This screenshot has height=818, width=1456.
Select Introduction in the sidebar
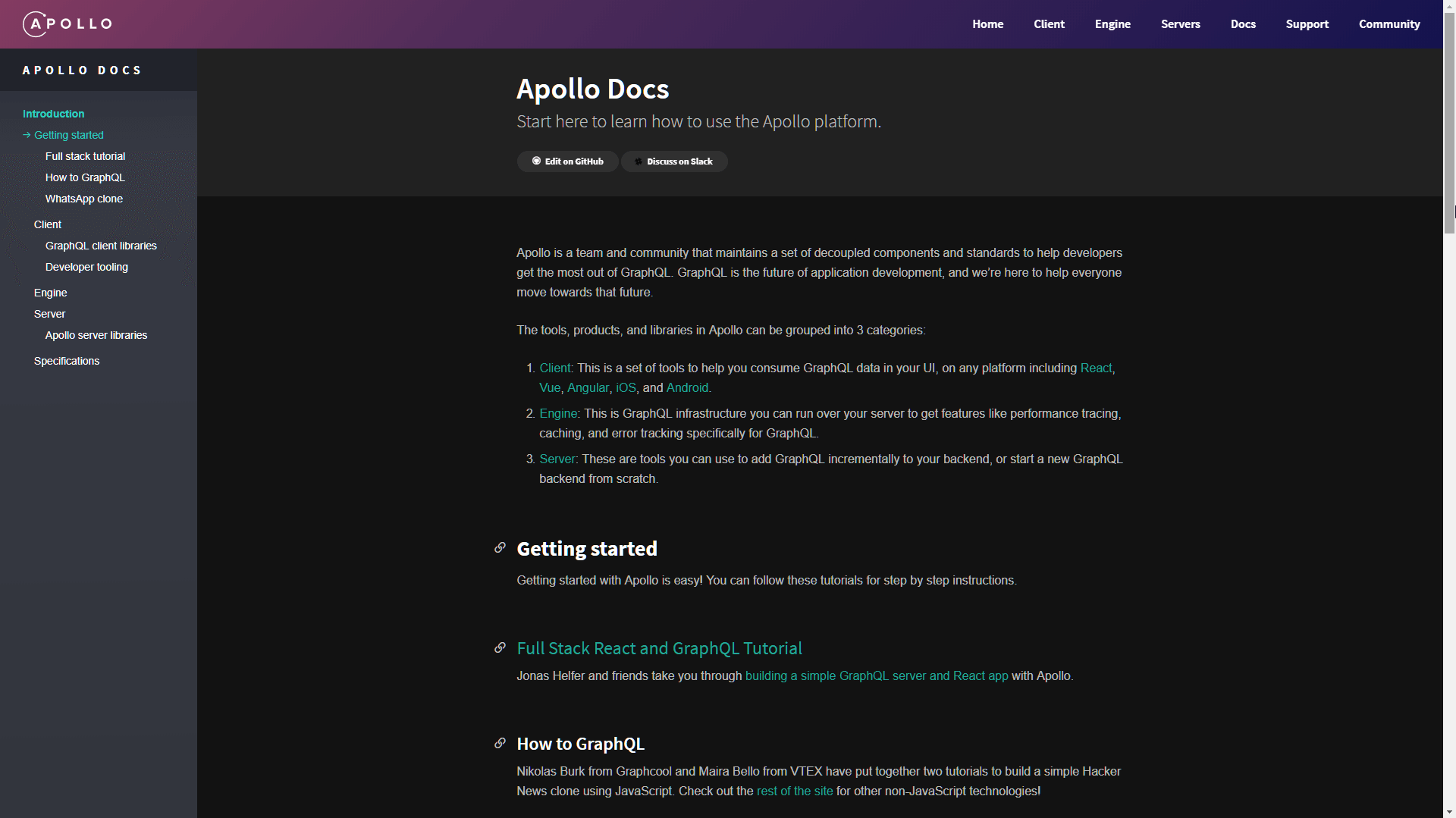(x=53, y=114)
